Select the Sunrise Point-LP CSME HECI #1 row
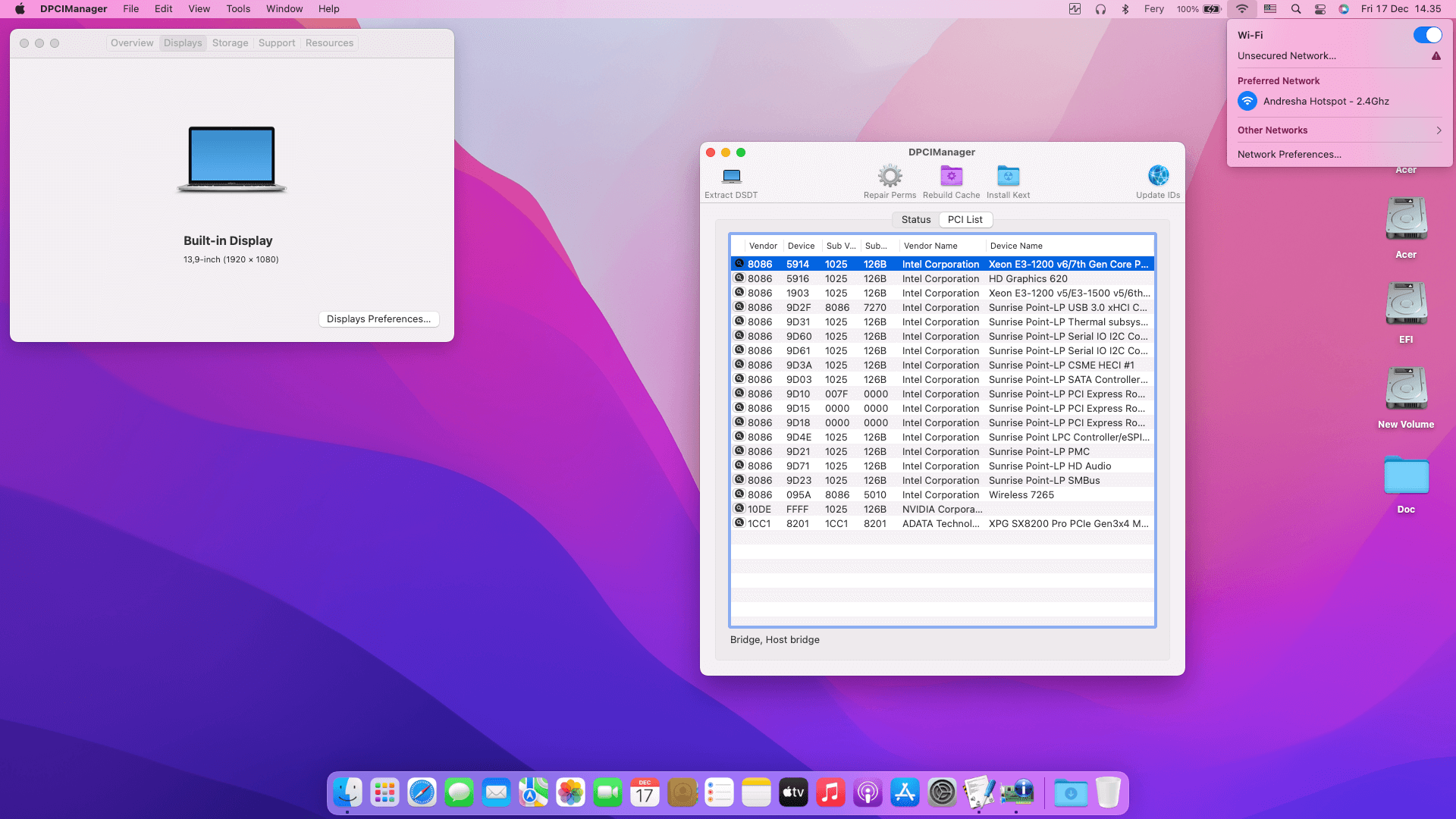 pos(943,366)
